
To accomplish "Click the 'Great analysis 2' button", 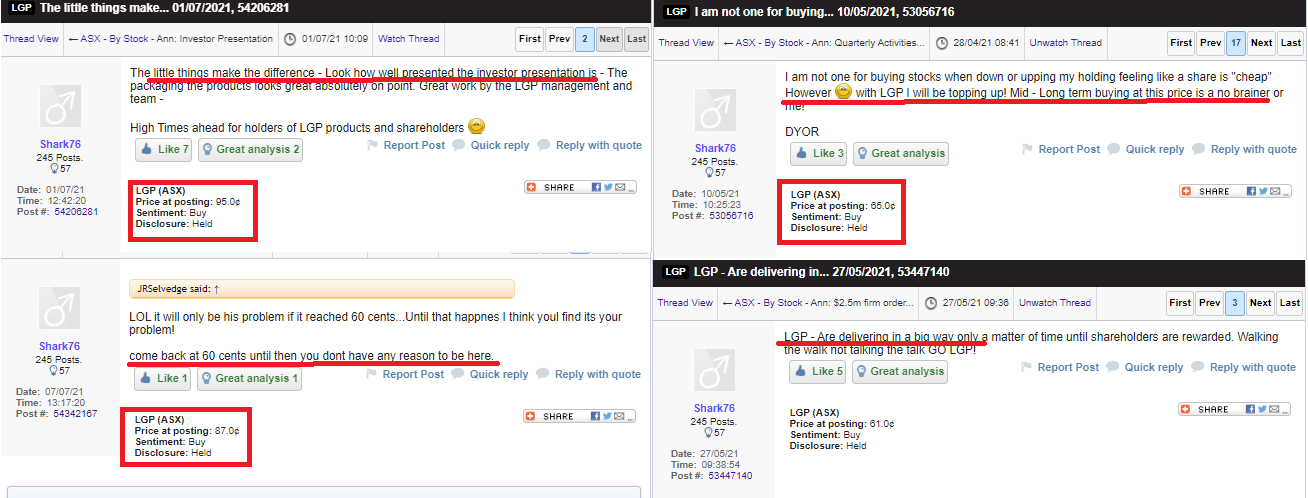I will tap(250, 150).
